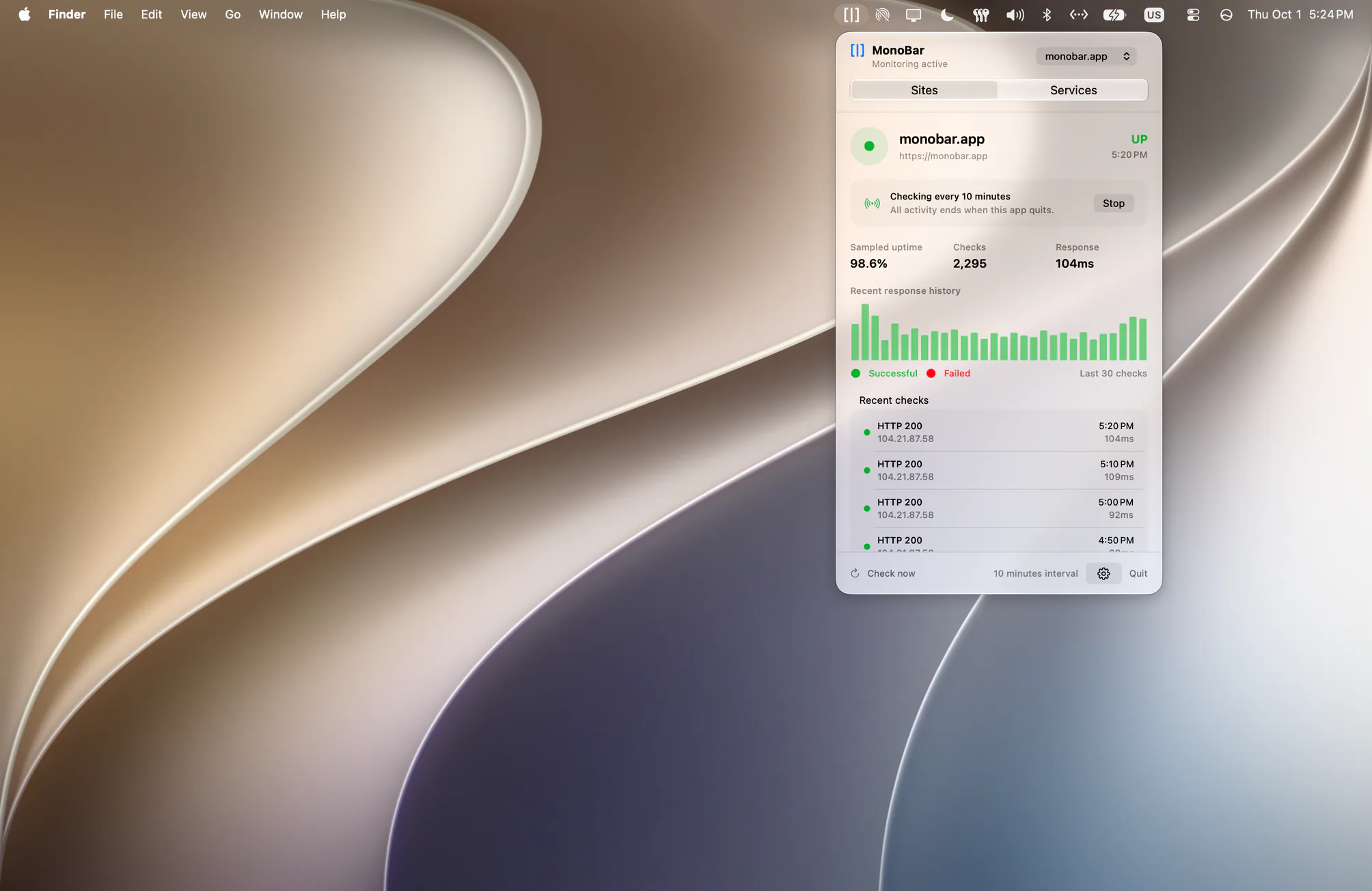1372x891 pixels.
Task: Click the MonoBar icon in the menu bar
Action: pyautogui.click(x=851, y=14)
